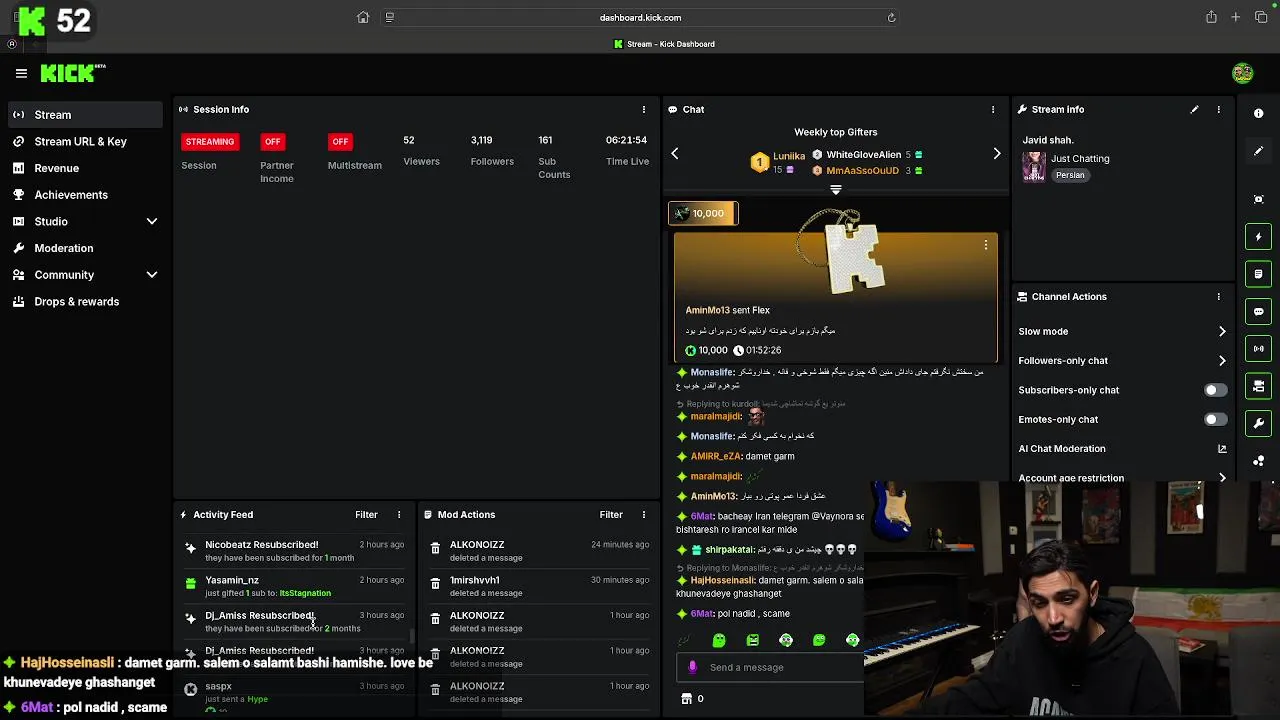Open Just Chatting category link
The image size is (1280, 720).
1080,159
